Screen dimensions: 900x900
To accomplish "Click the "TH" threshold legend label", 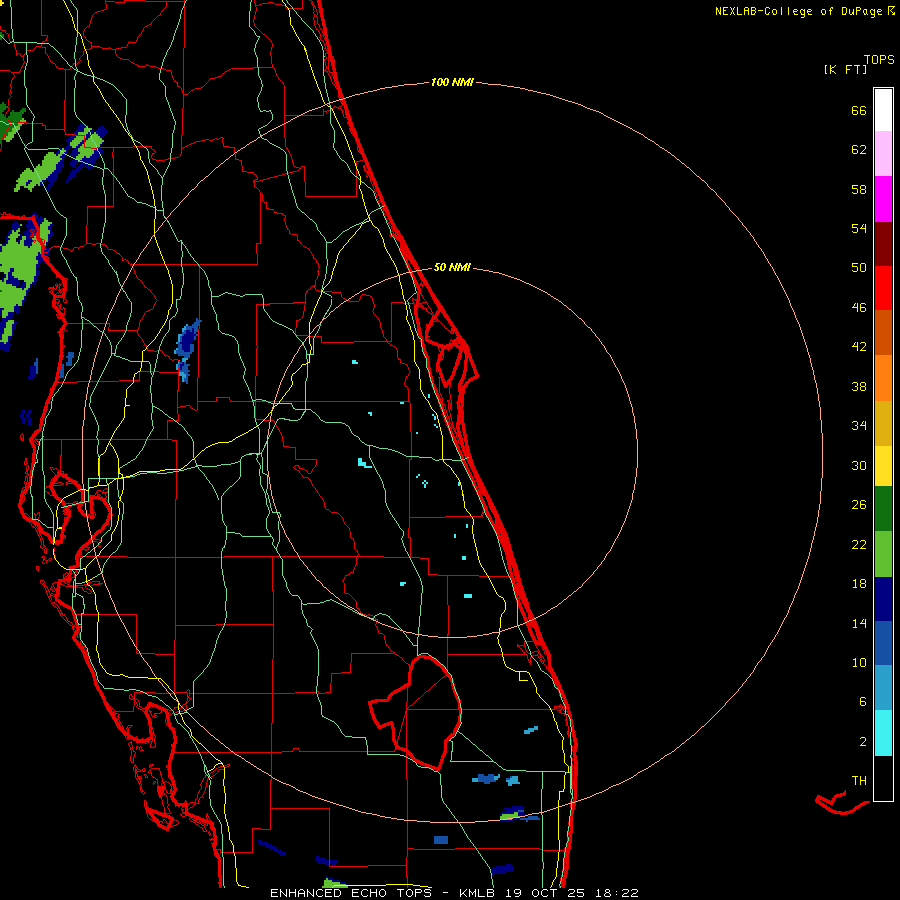I will click(x=859, y=781).
